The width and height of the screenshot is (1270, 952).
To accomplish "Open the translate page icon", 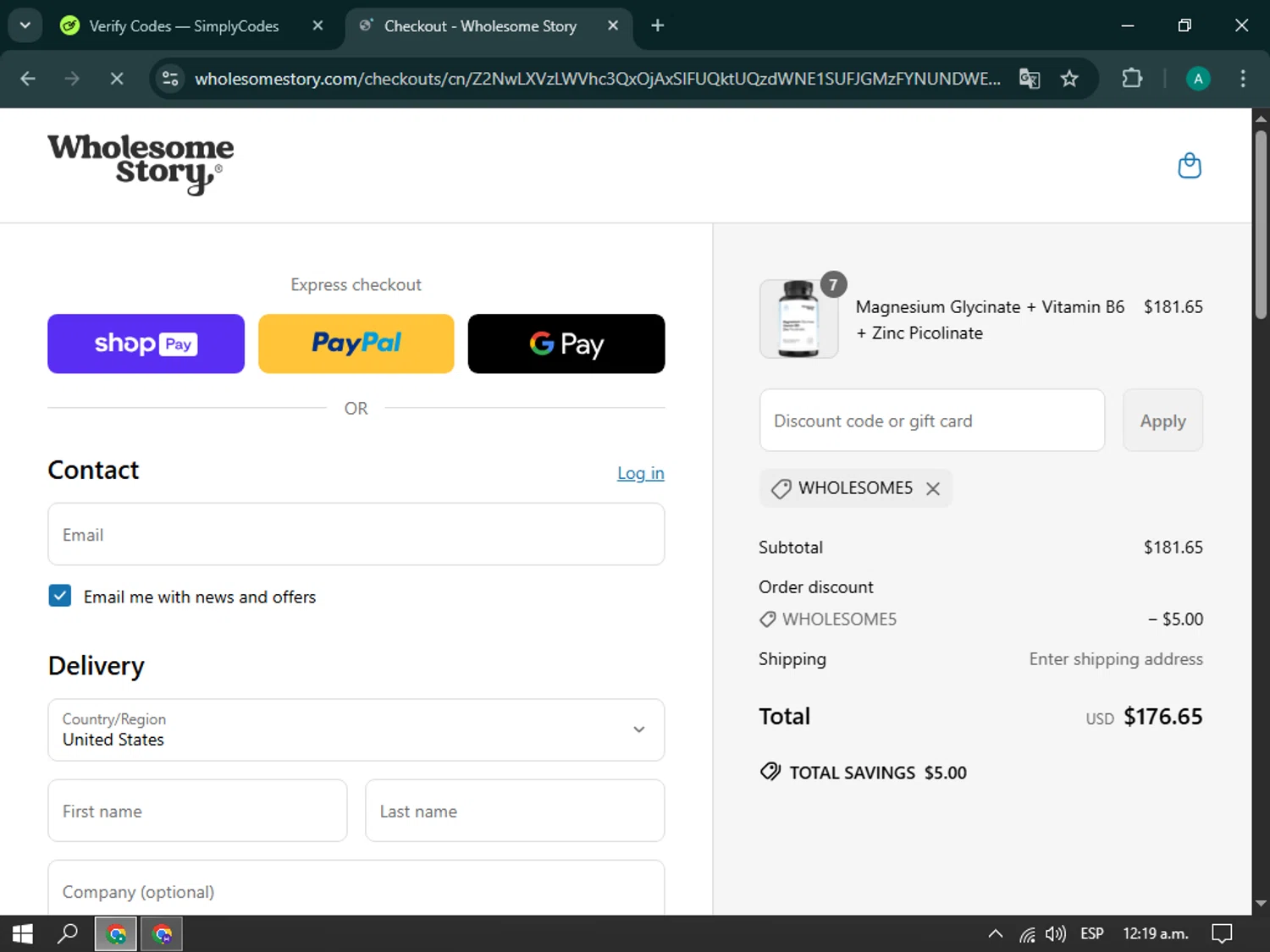I will pyautogui.click(x=1030, y=79).
